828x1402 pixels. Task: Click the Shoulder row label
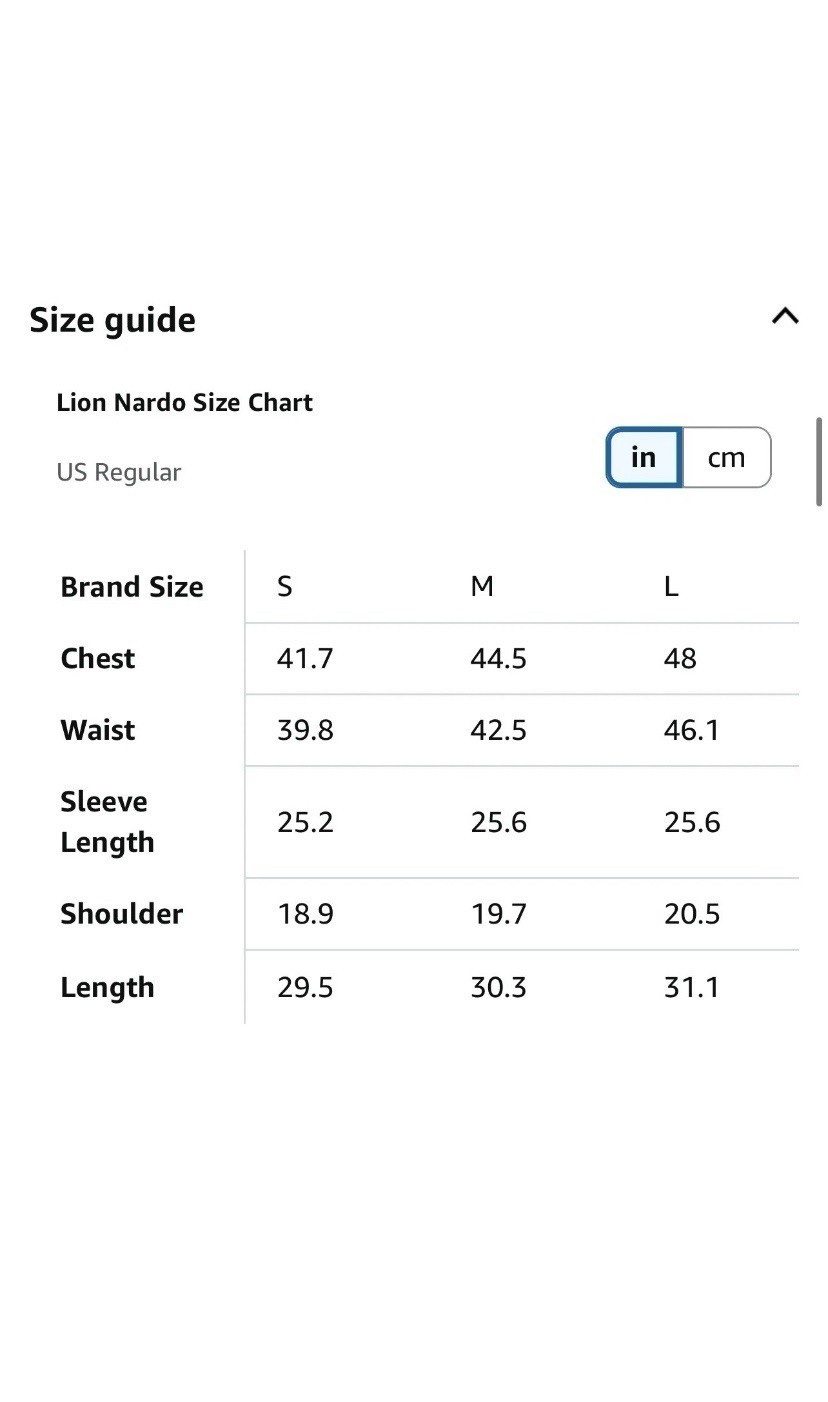[x=122, y=914]
